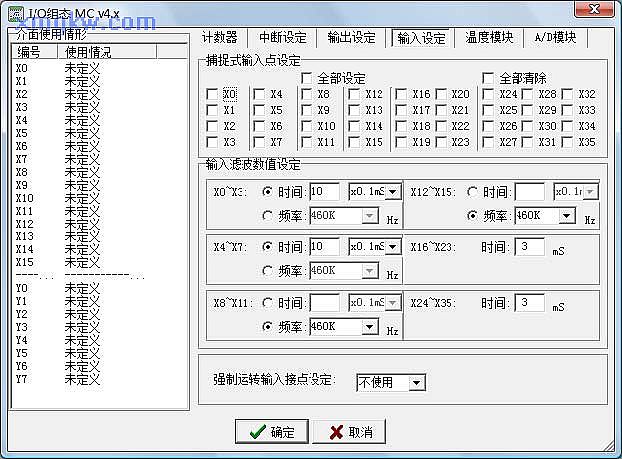622x459 pixels.
Task: Tick the 全部清除 checkbox
Action: (489, 78)
